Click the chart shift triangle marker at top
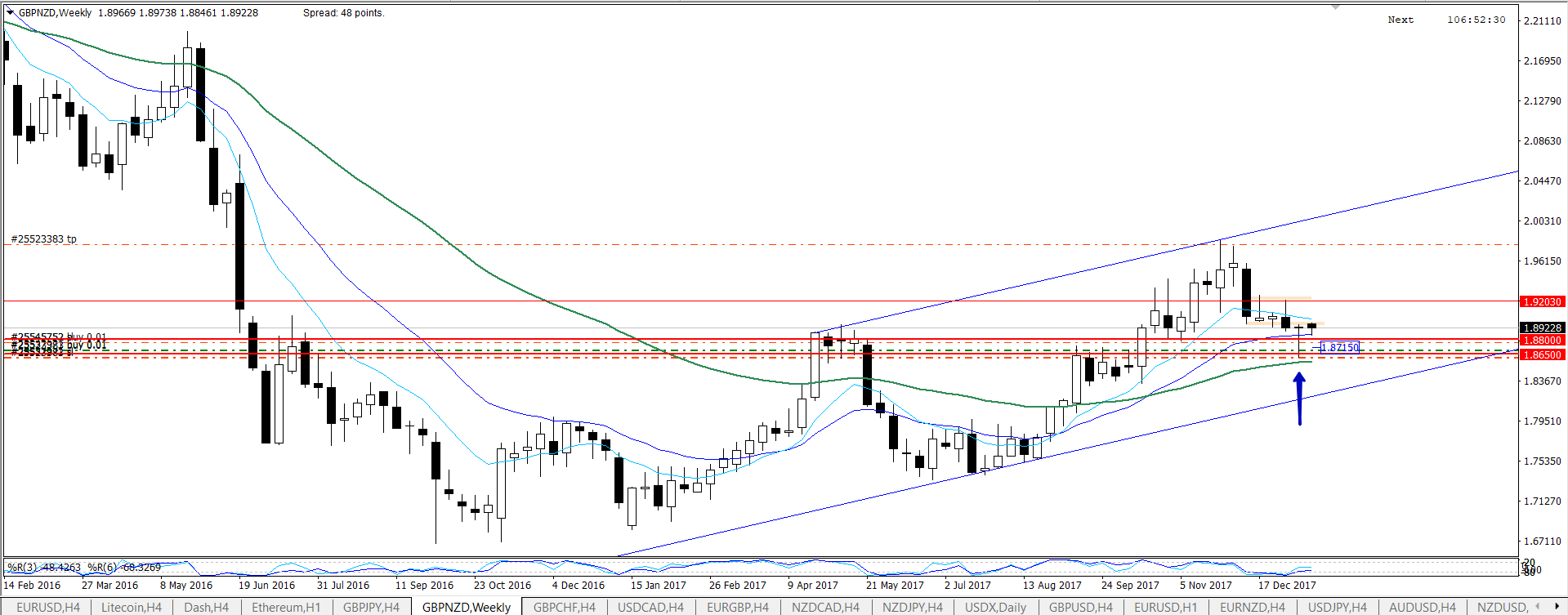 [1335, 7]
